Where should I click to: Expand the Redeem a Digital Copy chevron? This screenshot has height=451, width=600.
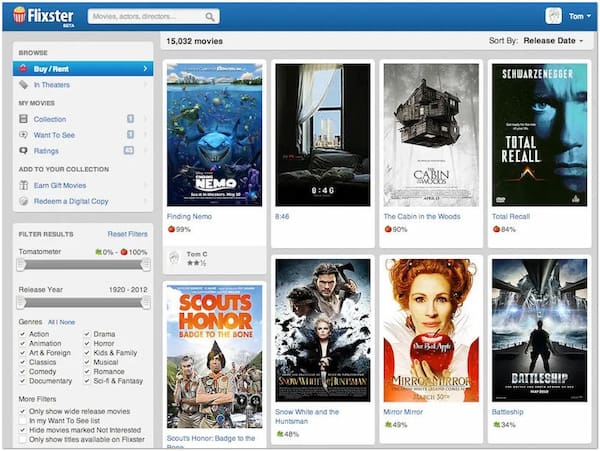pos(145,201)
